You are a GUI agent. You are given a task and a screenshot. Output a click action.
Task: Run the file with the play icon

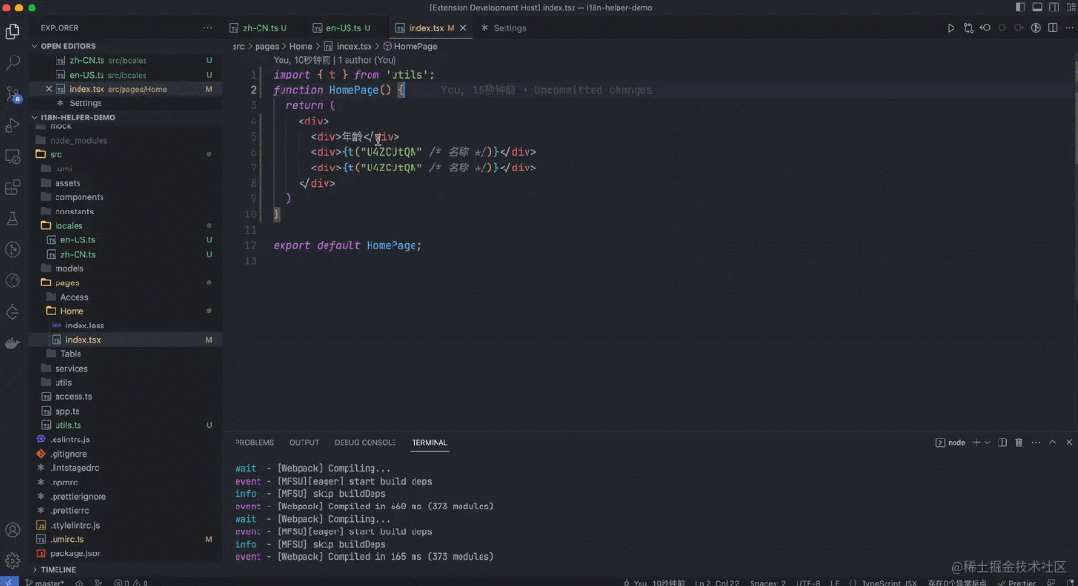[x=951, y=28]
